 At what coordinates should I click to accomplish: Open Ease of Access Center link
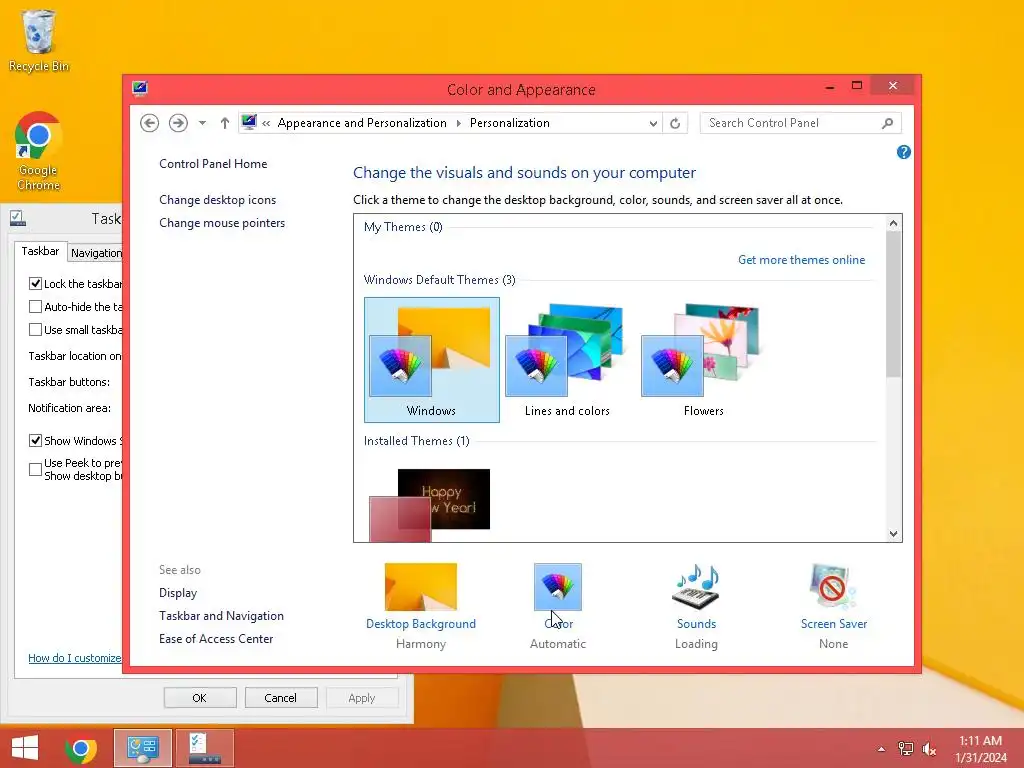(216, 639)
